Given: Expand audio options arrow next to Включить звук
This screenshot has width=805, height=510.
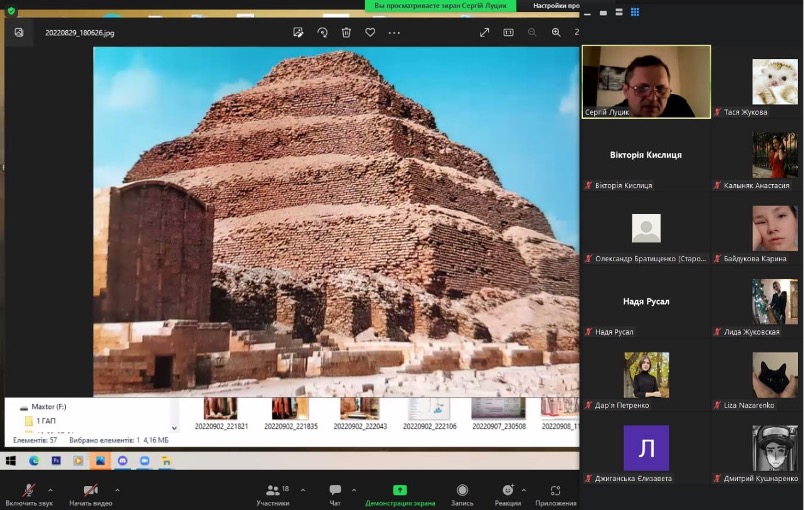Looking at the screenshot, I should 50,490.
